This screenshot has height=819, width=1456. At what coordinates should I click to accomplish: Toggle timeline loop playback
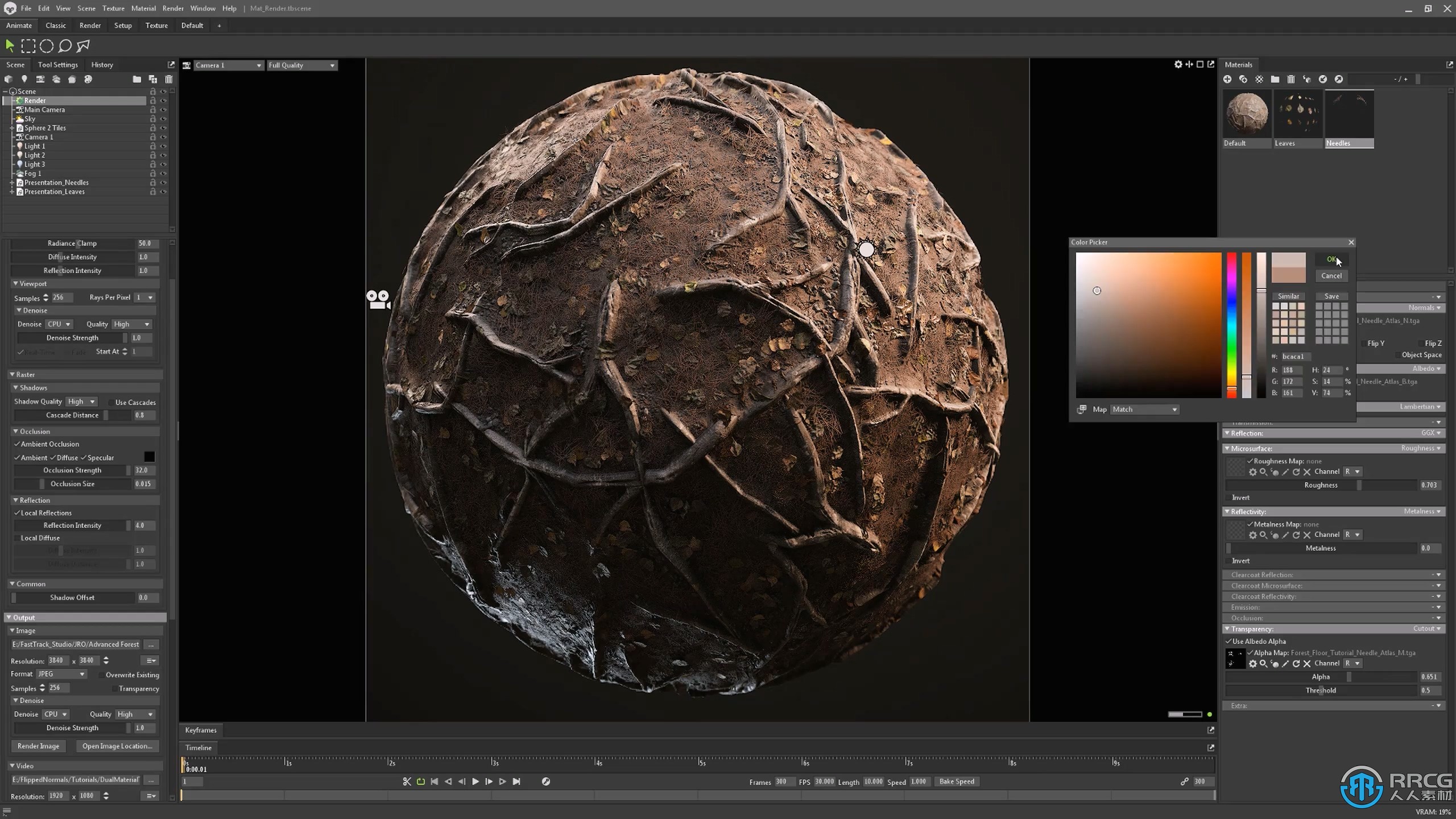click(421, 781)
